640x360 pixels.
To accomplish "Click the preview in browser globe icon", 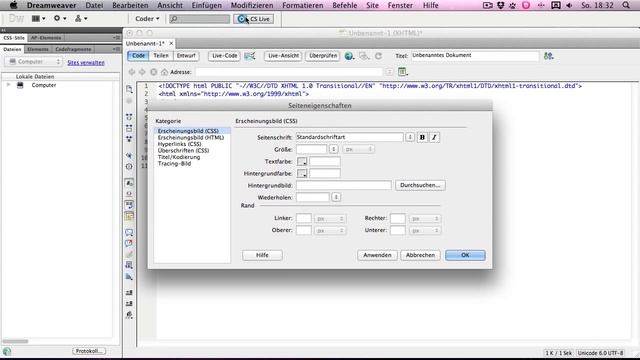I will click(349, 56).
